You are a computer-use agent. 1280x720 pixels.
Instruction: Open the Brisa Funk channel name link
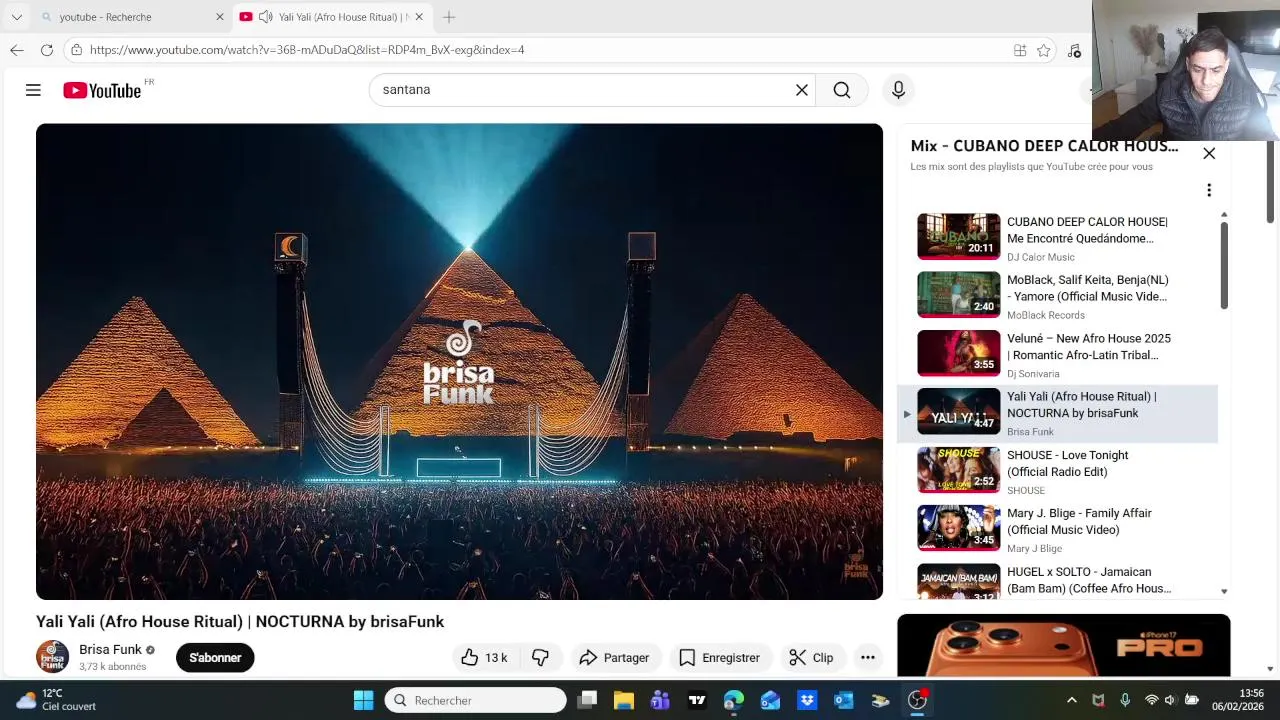tap(110, 649)
